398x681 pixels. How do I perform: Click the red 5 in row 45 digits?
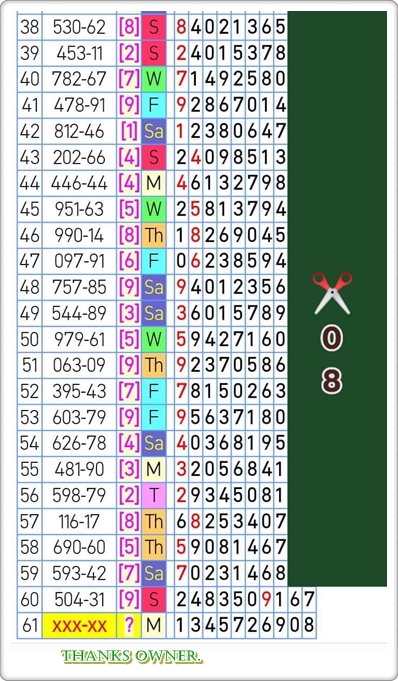196,210
